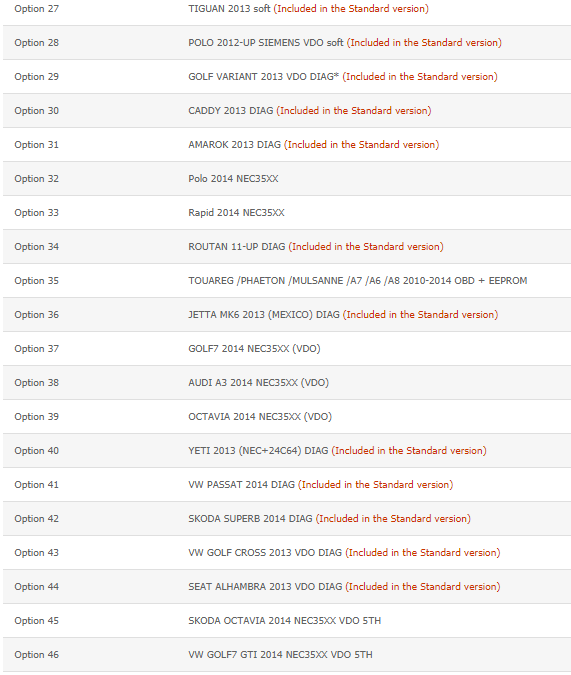Image resolution: width=571 pixels, height=675 pixels.
Task: Click Rapid 2014 NEC35XX text
Action: (236, 213)
